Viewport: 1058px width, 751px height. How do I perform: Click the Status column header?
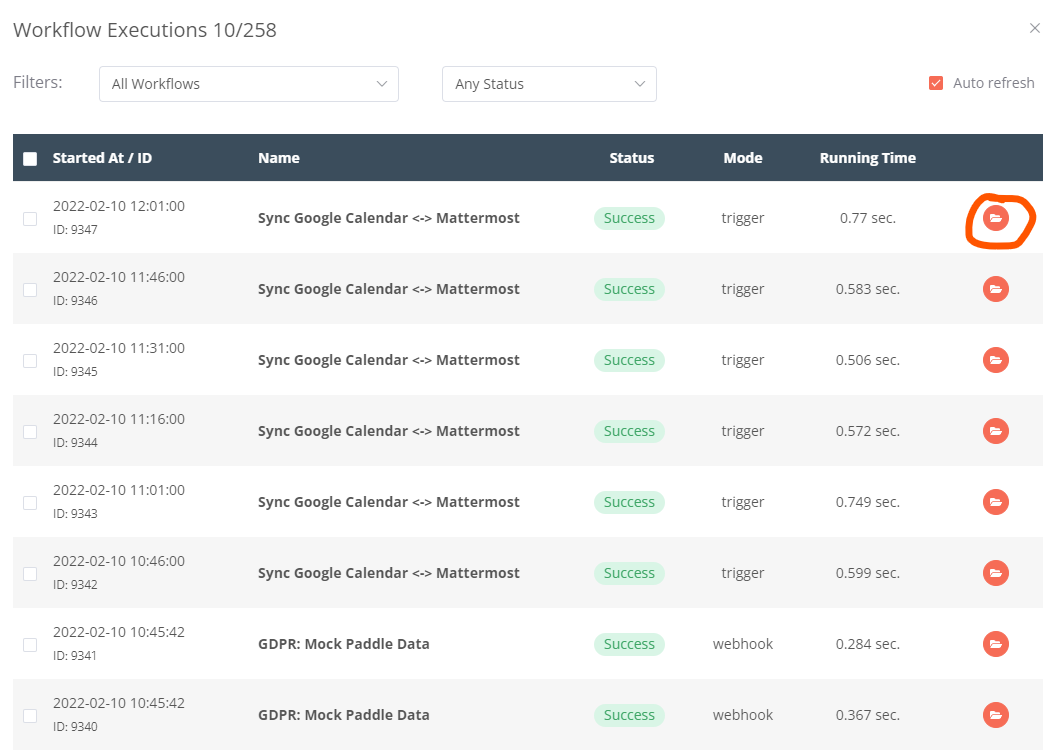point(631,158)
